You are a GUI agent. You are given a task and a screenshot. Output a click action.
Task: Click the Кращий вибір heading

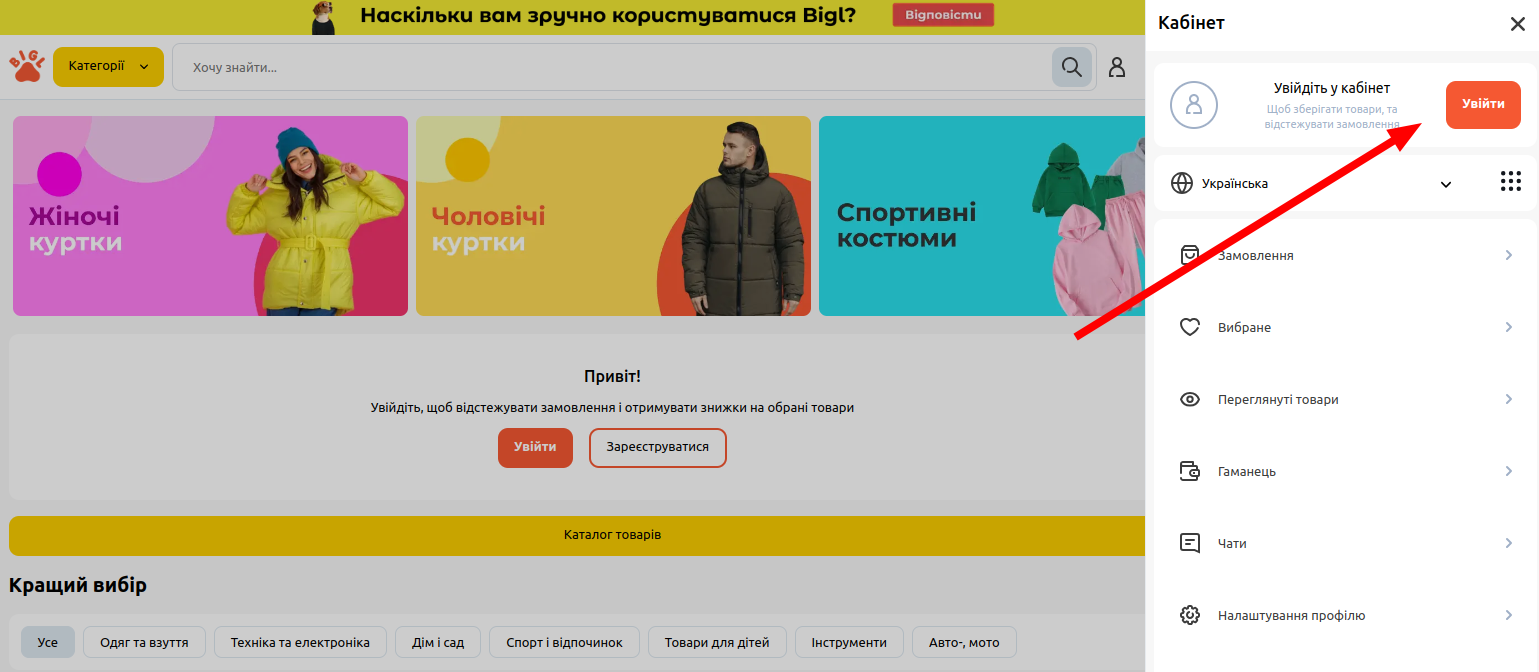coord(78,585)
